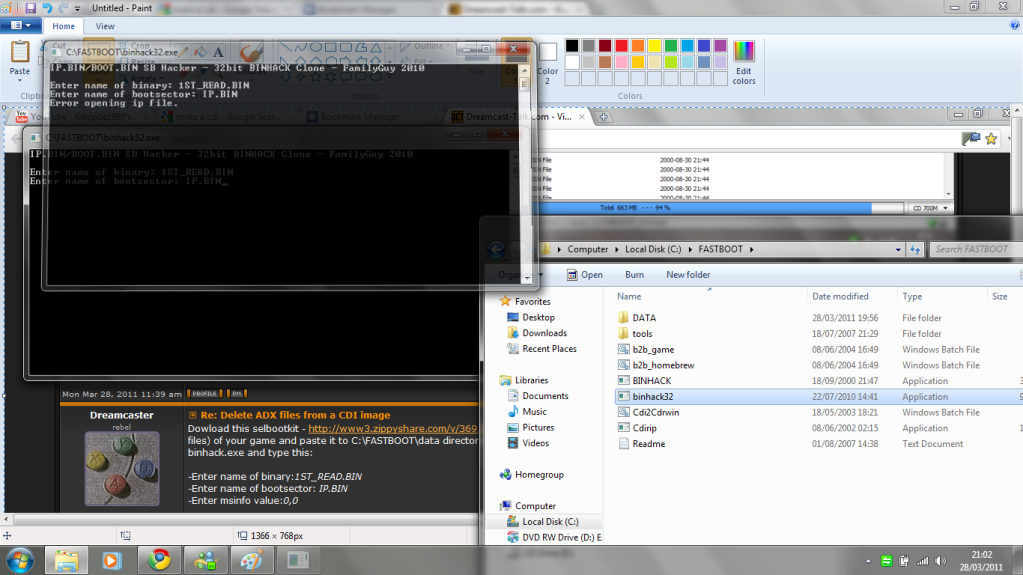Select the Color 2 box
The width and height of the screenshot is (1023, 575).
tap(547, 62)
